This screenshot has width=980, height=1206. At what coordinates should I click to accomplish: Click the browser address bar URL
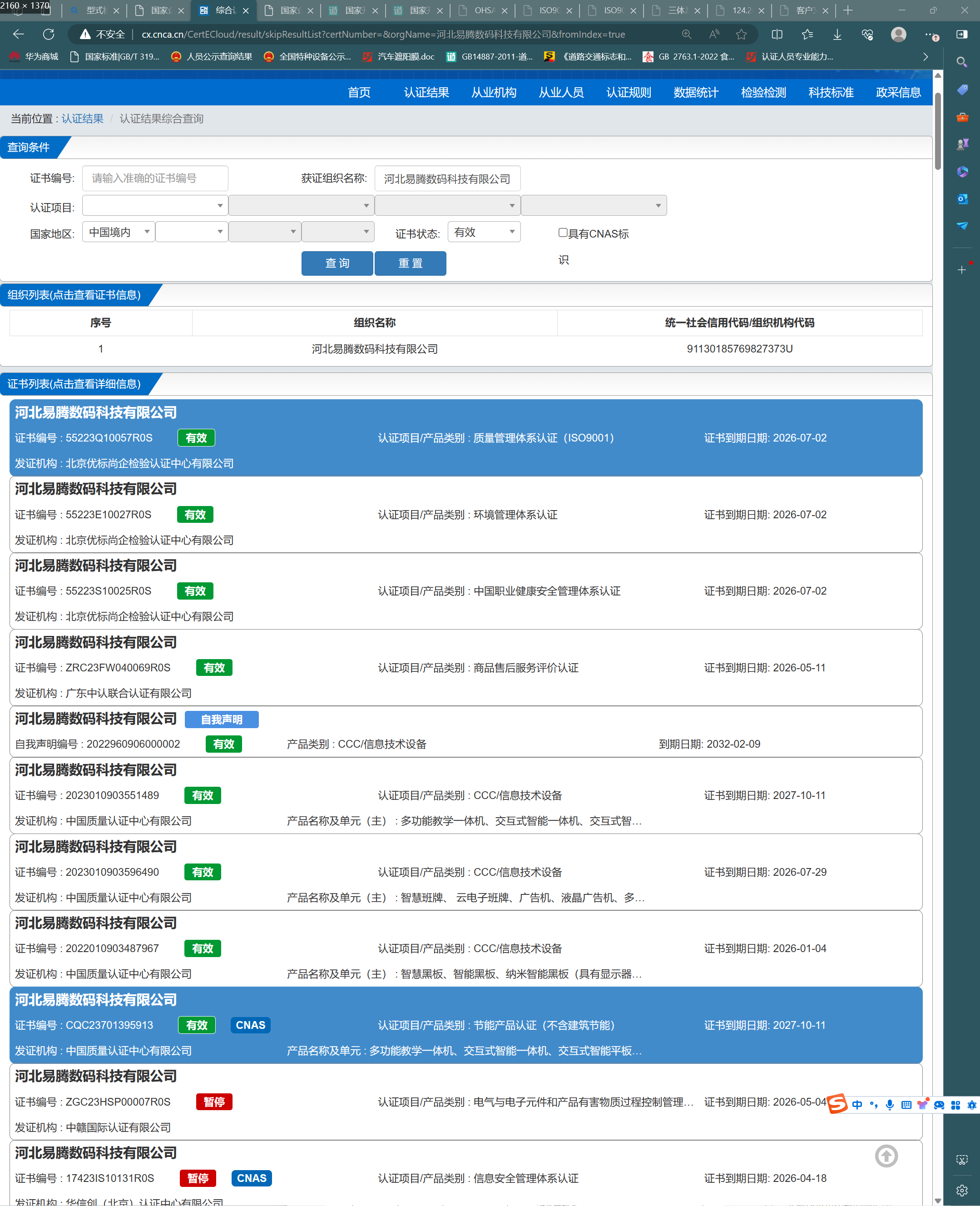[383, 35]
